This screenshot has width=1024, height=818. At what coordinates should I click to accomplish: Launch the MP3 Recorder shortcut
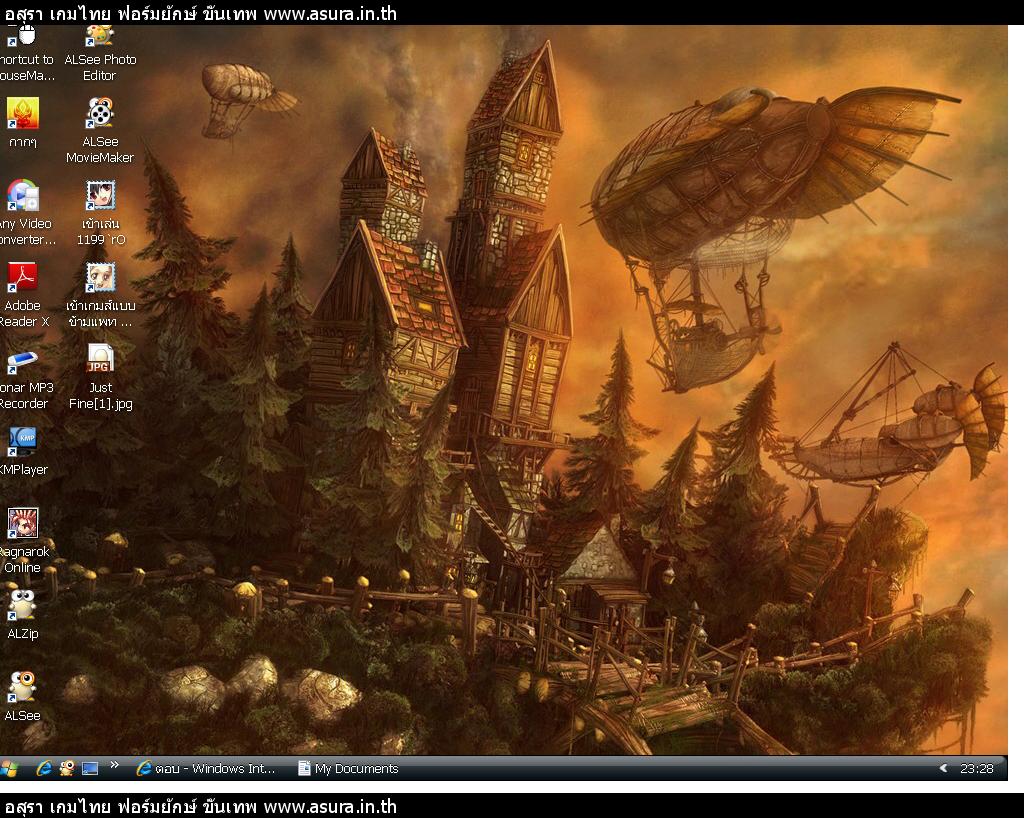25,377
